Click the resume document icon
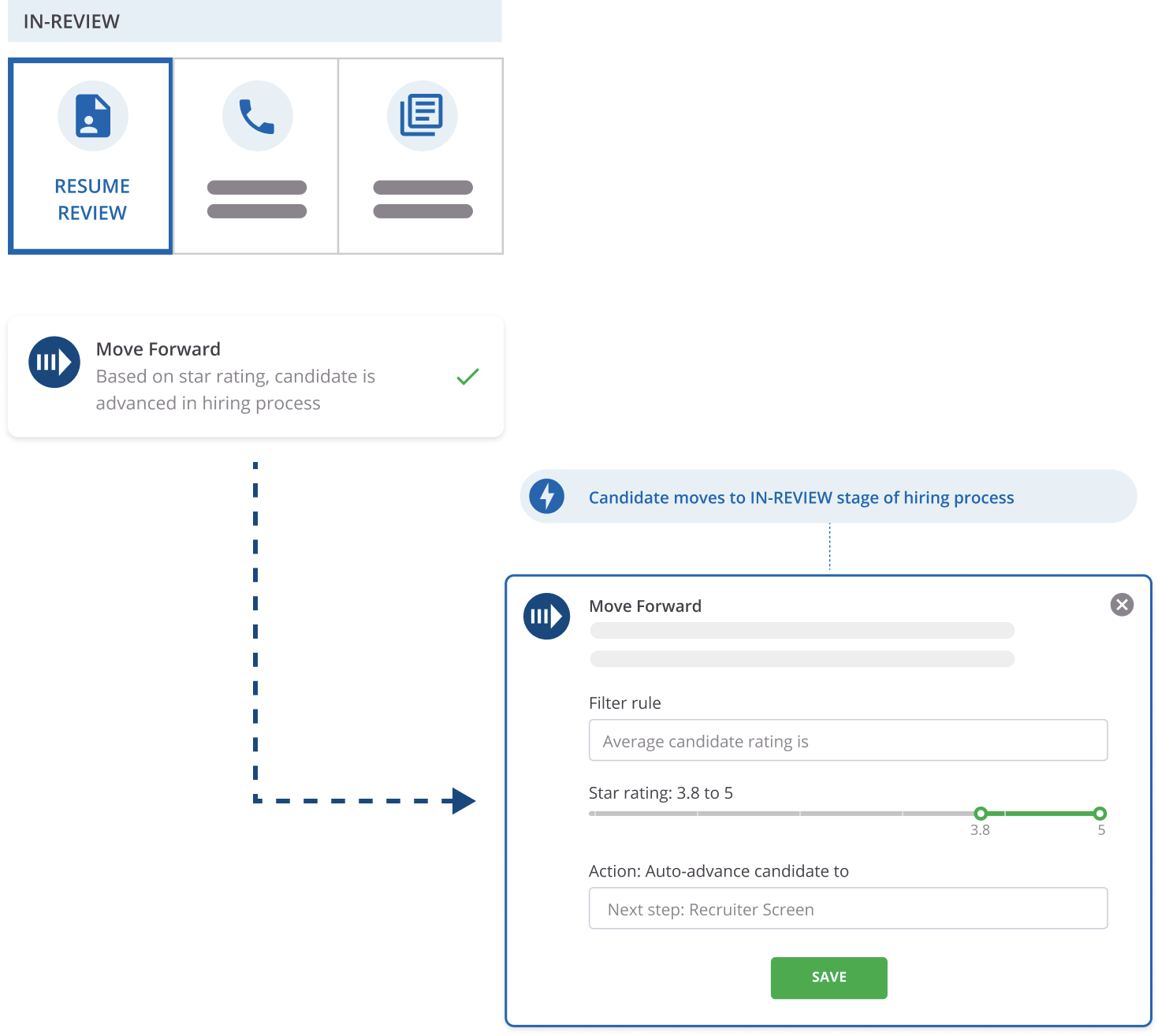 coord(92,116)
